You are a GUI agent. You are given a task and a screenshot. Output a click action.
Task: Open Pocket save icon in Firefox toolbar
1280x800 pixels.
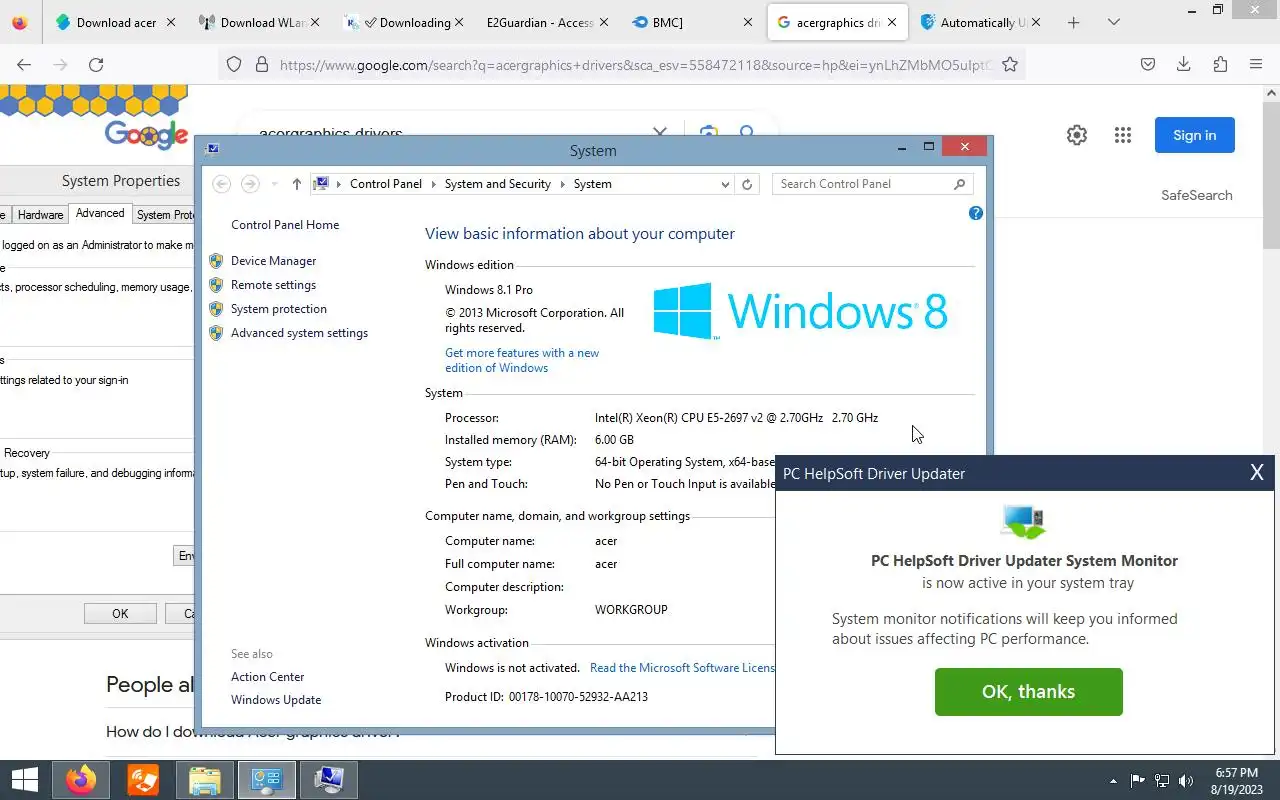point(1148,64)
